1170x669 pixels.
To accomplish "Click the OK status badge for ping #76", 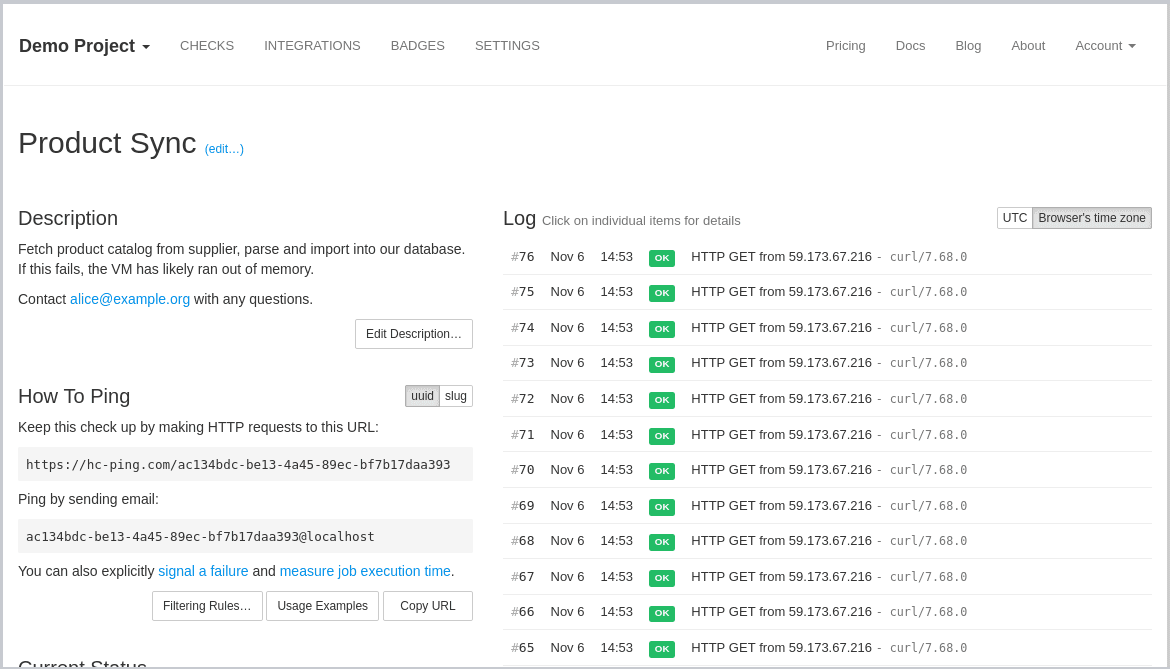I will (x=661, y=257).
